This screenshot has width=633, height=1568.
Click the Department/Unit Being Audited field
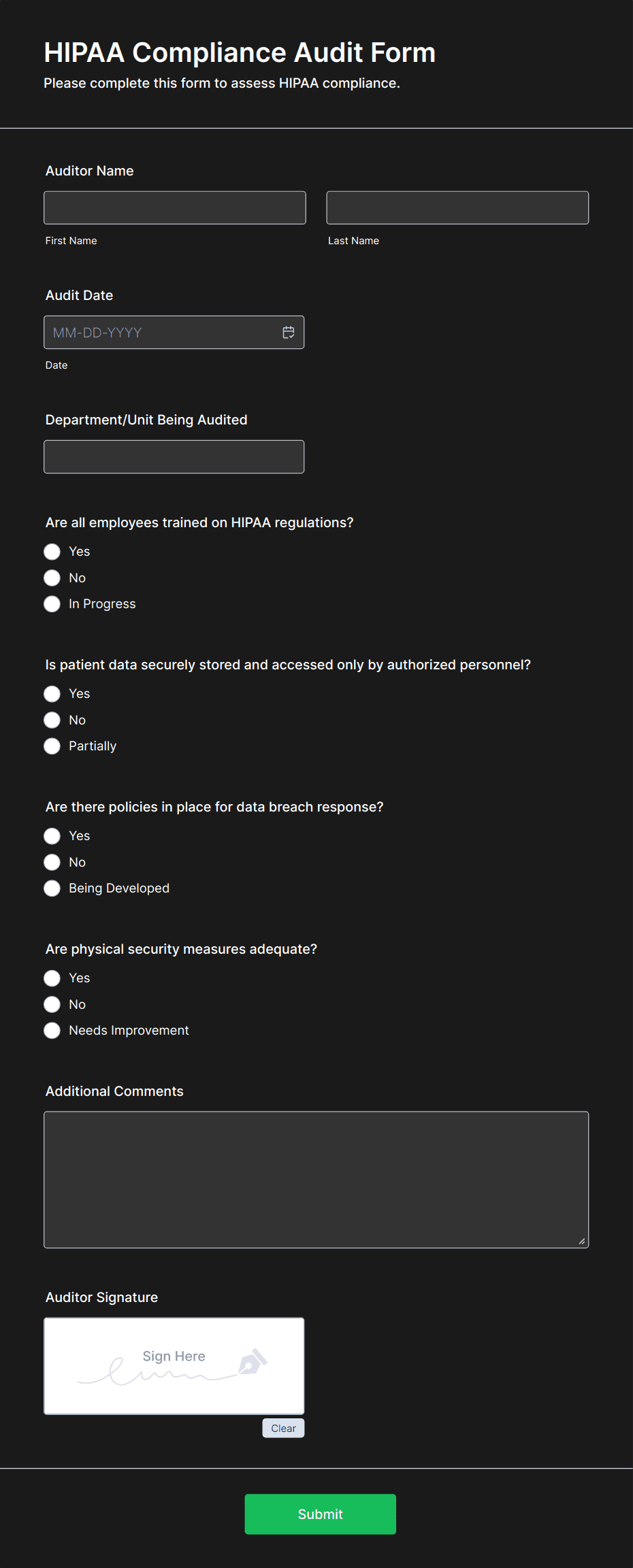click(x=174, y=456)
